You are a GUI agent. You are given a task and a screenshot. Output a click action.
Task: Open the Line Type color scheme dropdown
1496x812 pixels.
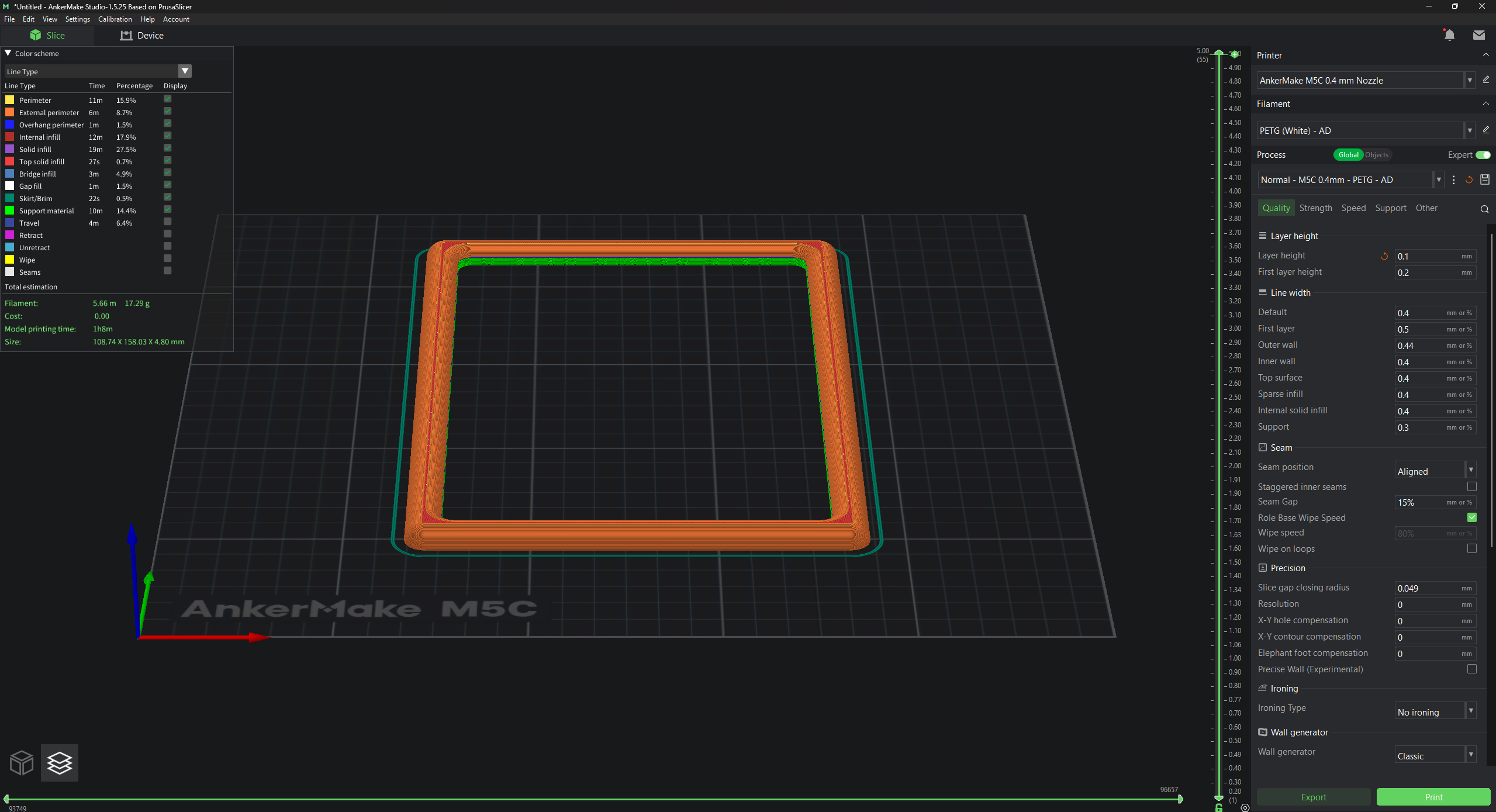[x=185, y=71]
